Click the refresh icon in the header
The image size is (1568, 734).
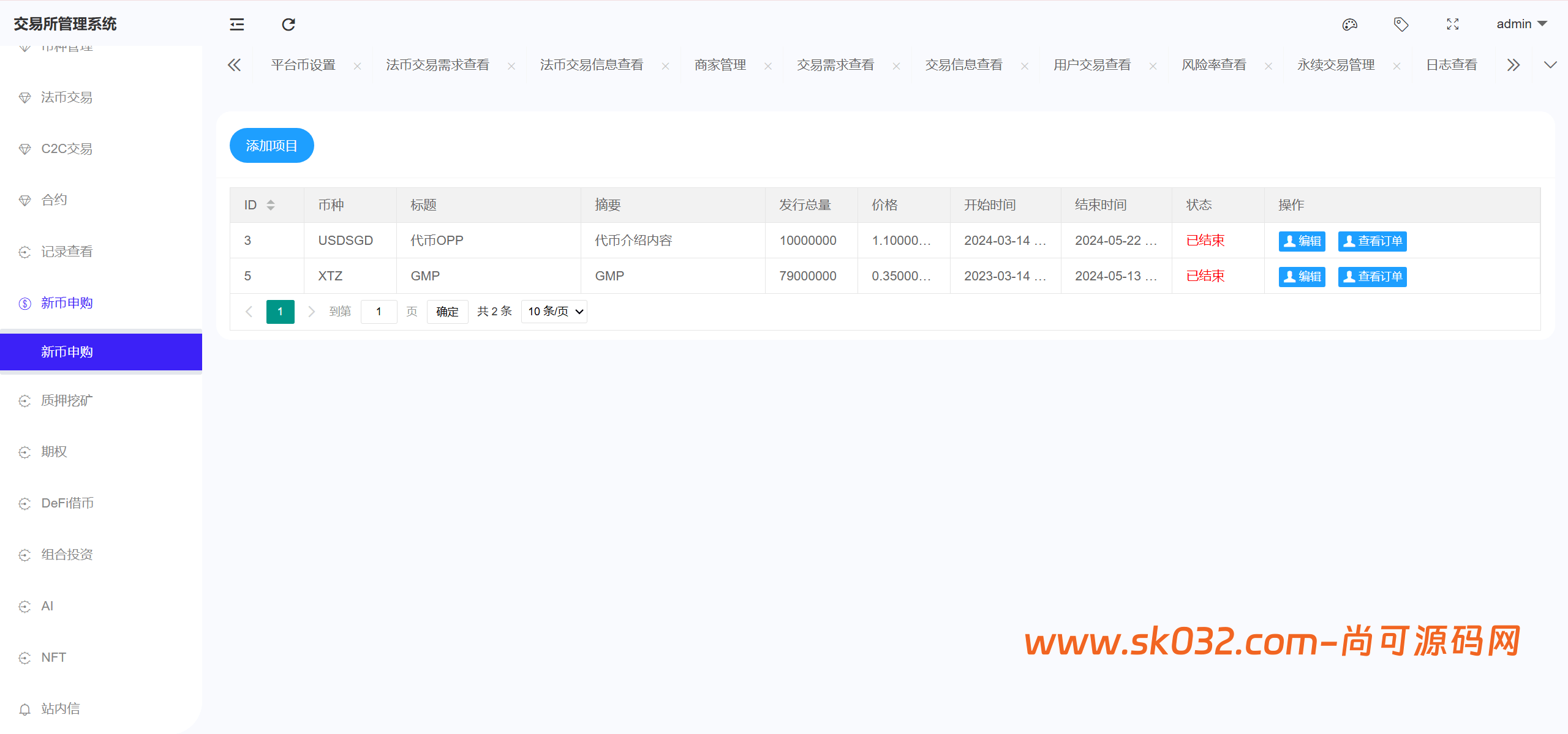pyautogui.click(x=288, y=24)
